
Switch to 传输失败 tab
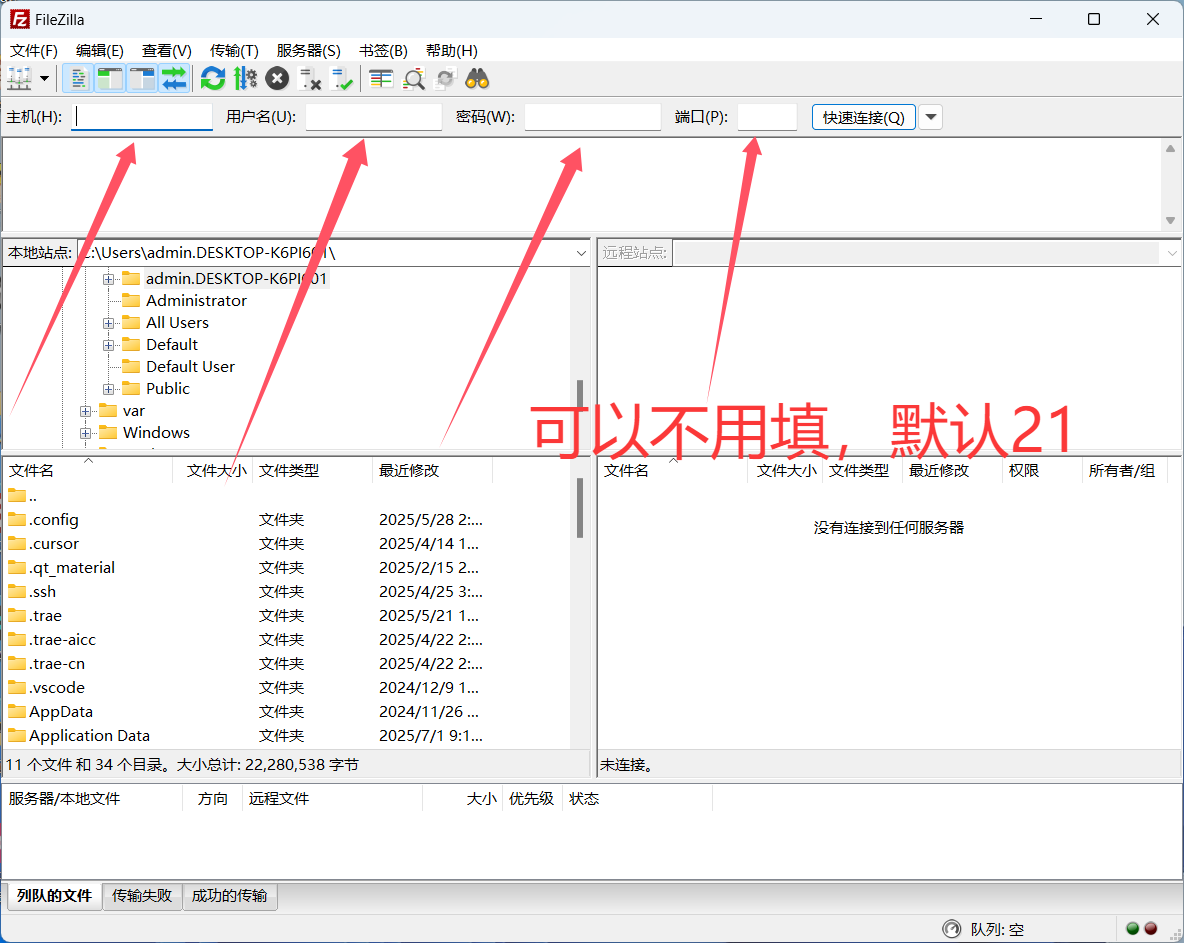tap(142, 896)
